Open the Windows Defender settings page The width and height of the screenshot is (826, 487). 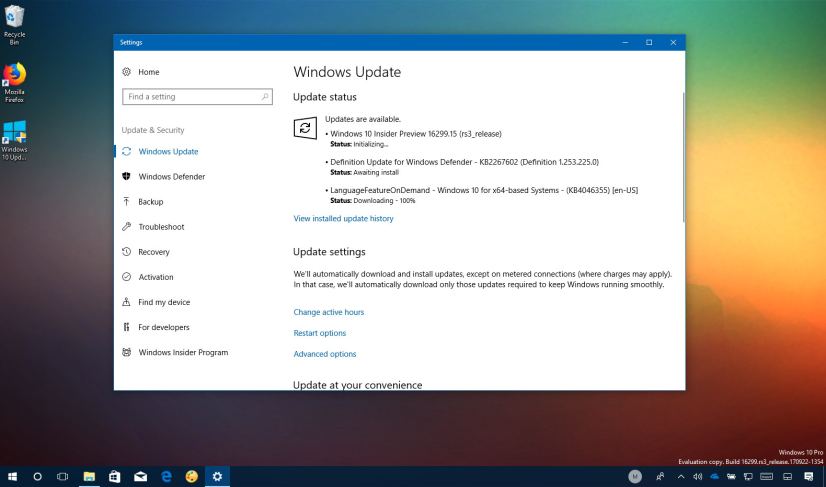coord(163,177)
